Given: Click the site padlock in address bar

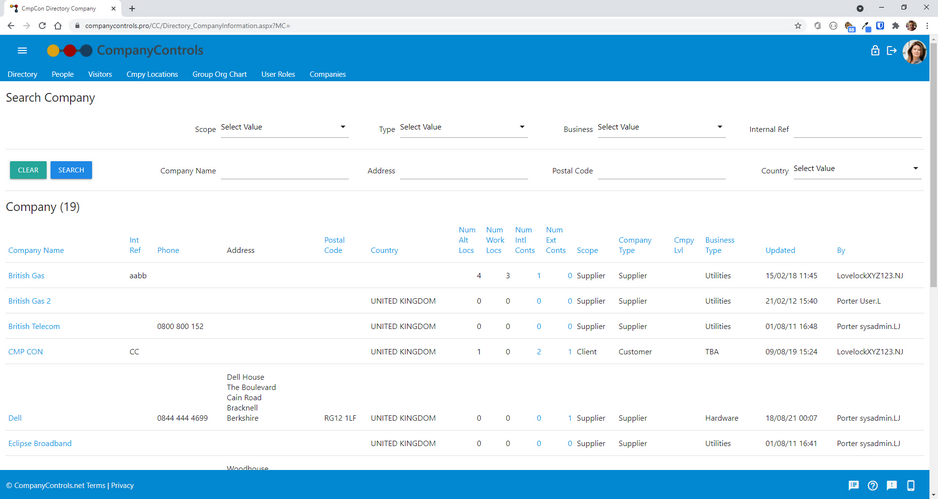Looking at the screenshot, I should tap(77, 26).
